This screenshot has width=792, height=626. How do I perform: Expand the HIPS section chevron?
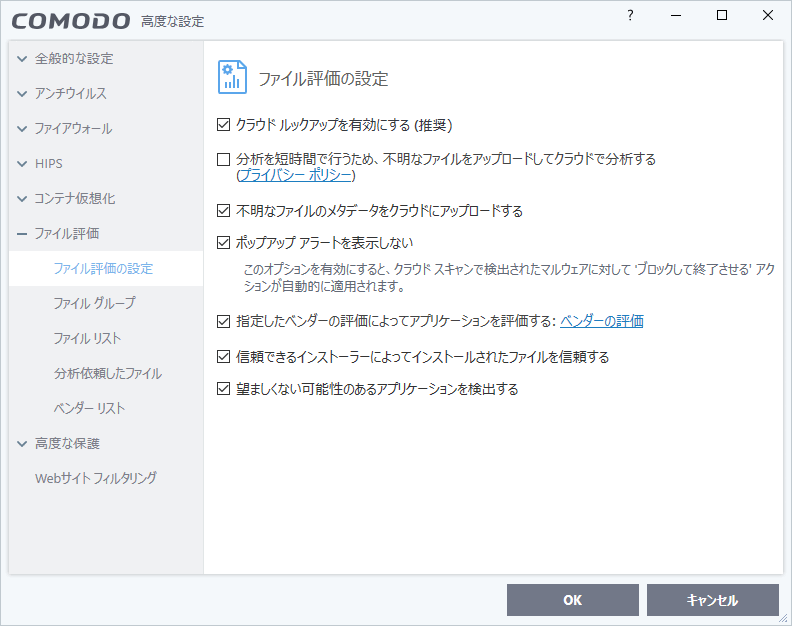(22, 163)
